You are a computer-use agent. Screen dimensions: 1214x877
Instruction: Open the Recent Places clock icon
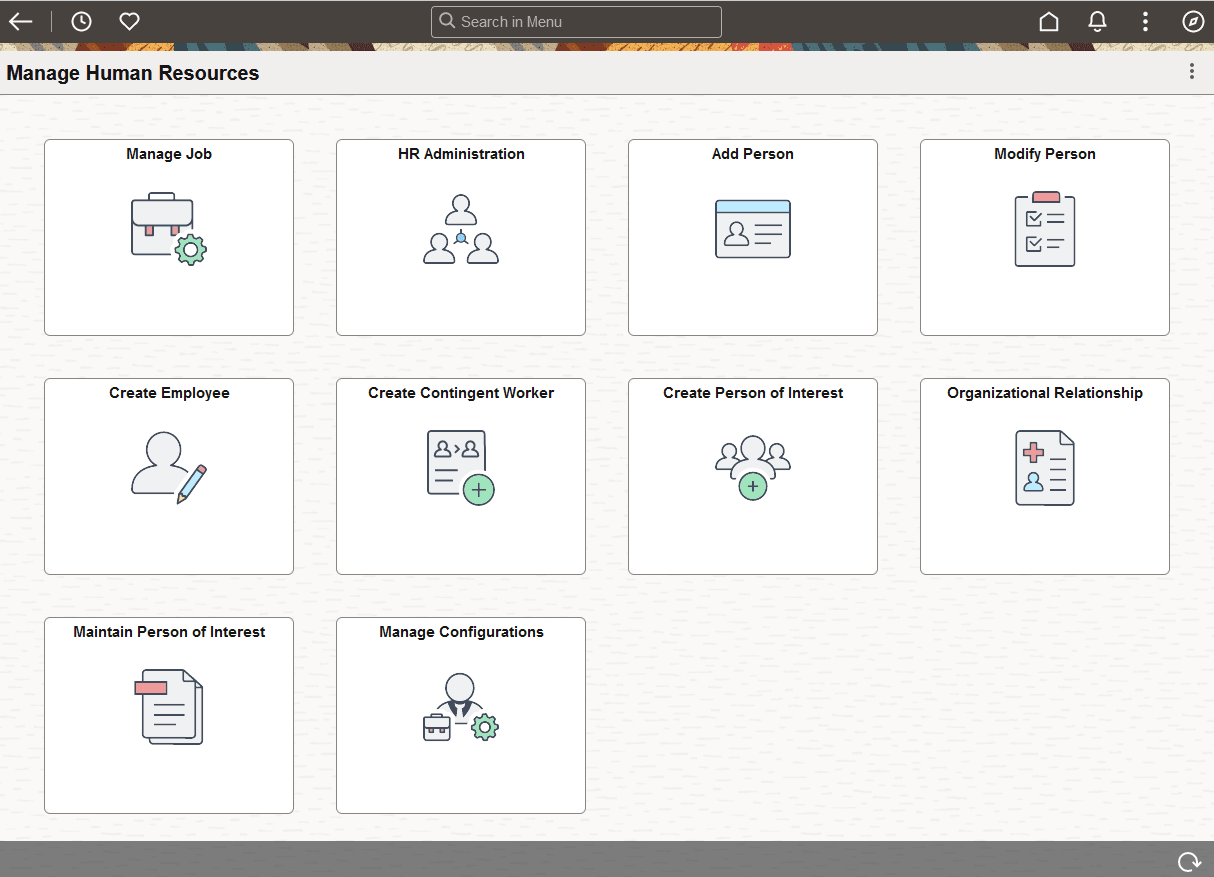(81, 21)
